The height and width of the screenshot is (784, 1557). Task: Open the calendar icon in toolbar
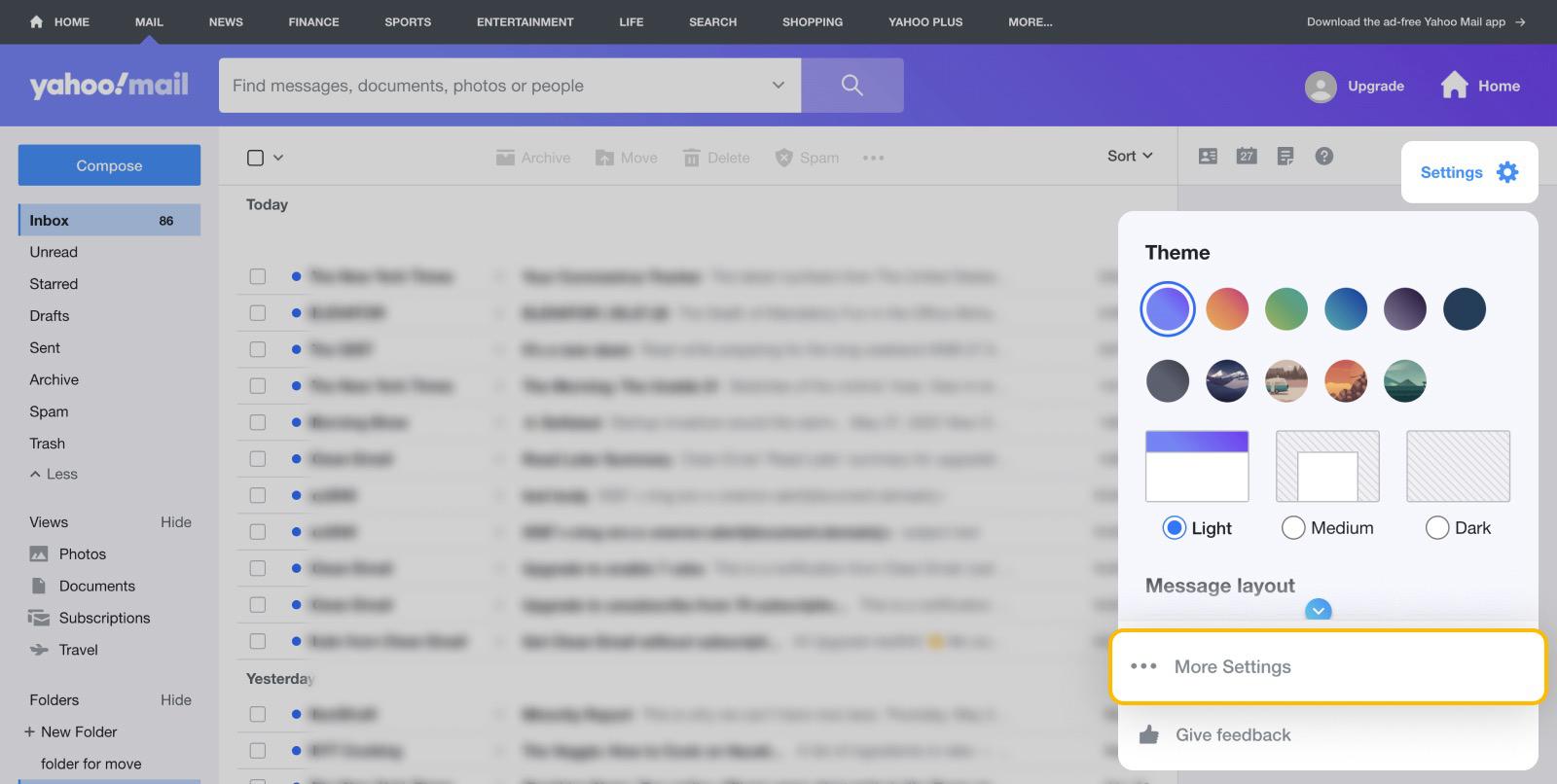[1247, 157]
